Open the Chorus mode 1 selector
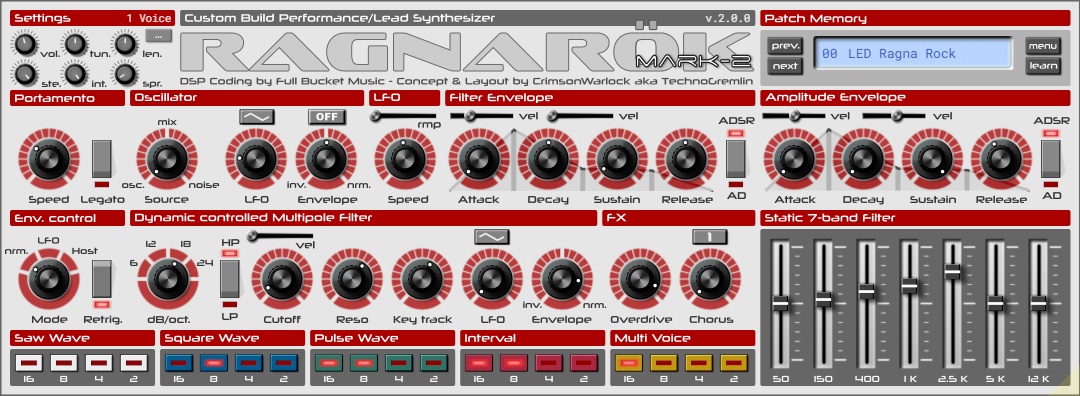 point(709,237)
